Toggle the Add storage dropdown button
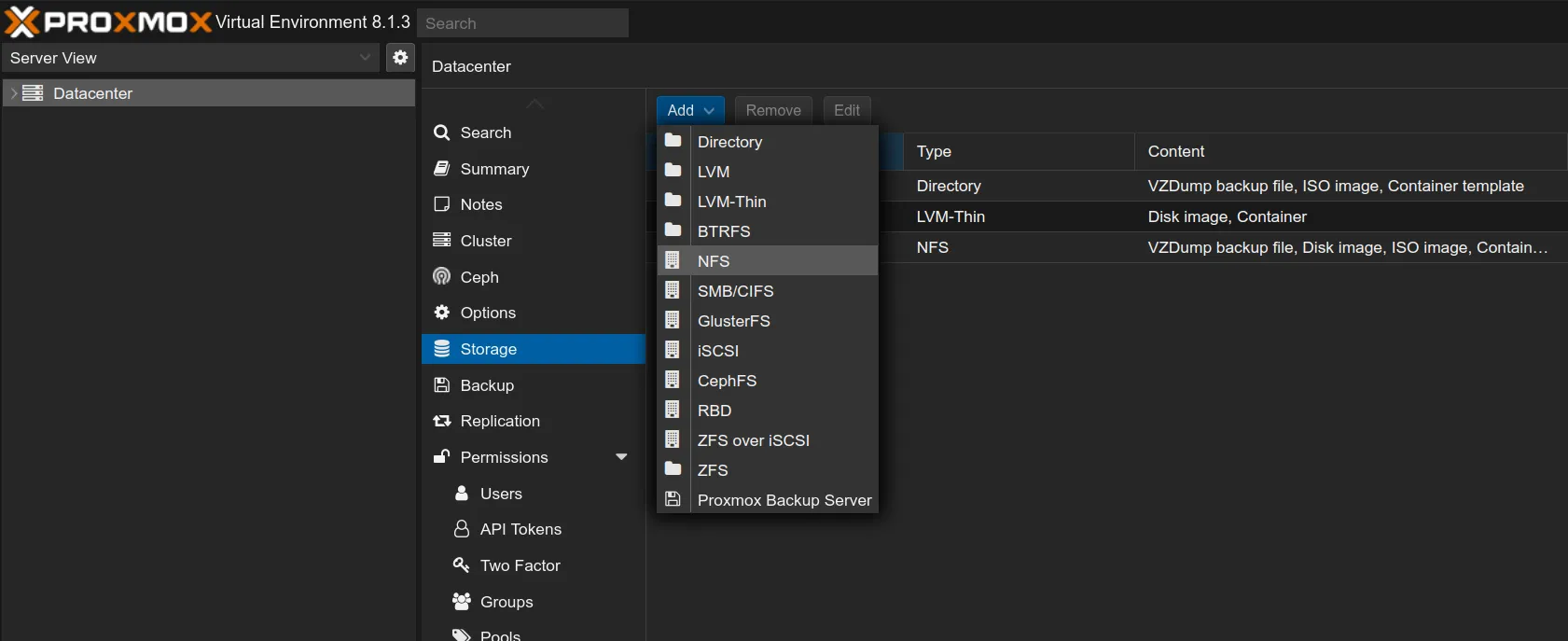 click(x=690, y=110)
